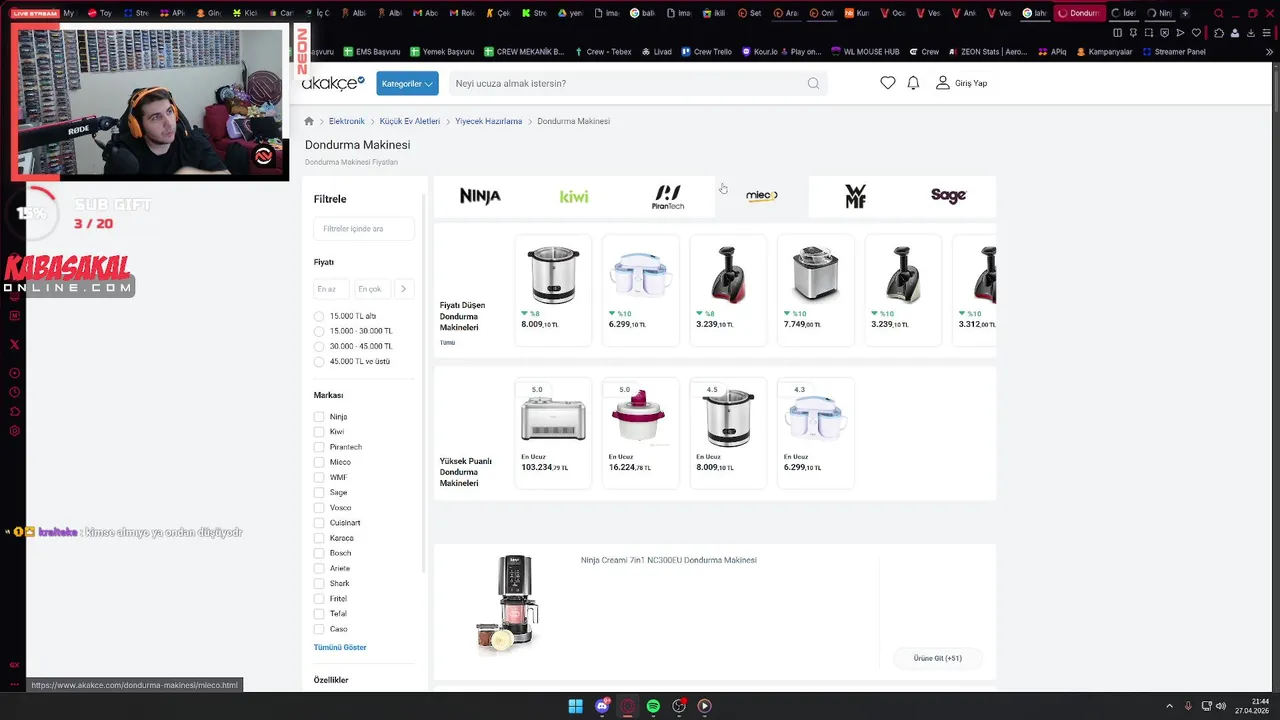Open the Ninja Creami product image
Screen dimensions: 1280x720
[x=507, y=604]
